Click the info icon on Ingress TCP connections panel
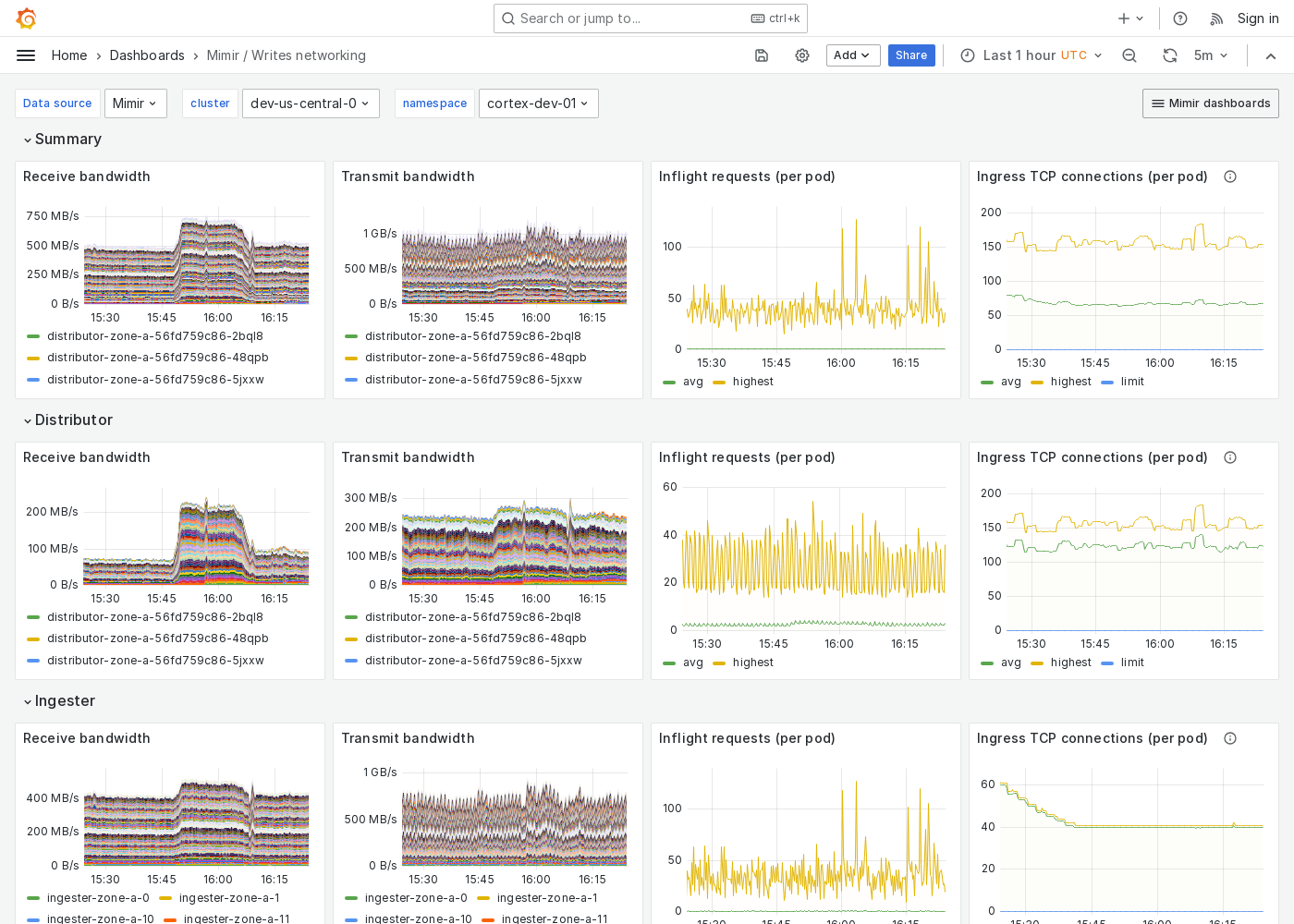 click(x=1229, y=176)
